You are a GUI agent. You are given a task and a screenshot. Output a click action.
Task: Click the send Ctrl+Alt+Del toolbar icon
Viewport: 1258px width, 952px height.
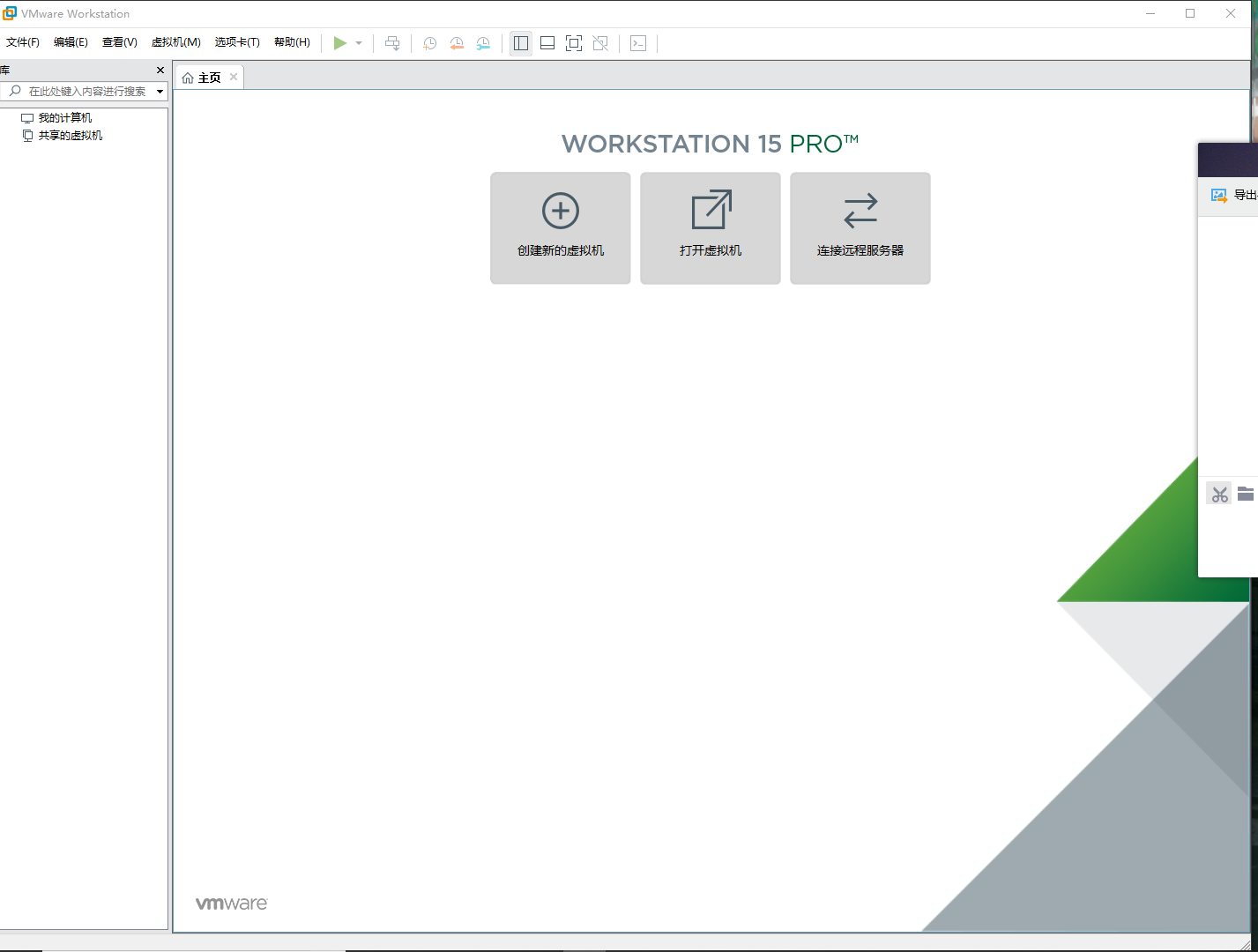point(392,43)
